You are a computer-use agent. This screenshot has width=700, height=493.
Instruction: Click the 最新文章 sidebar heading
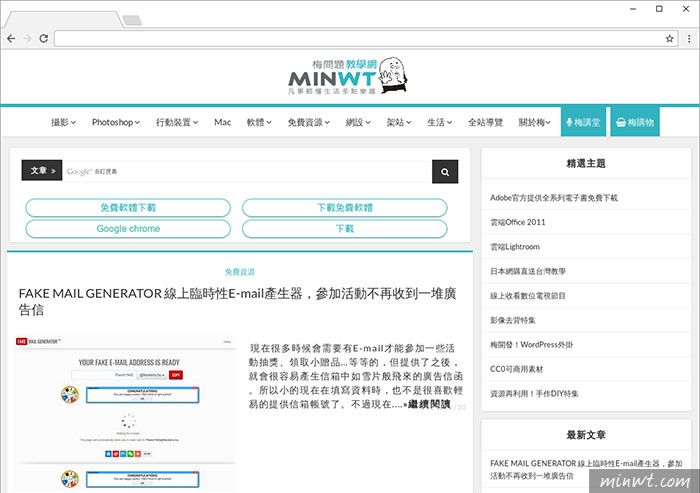coord(586,435)
